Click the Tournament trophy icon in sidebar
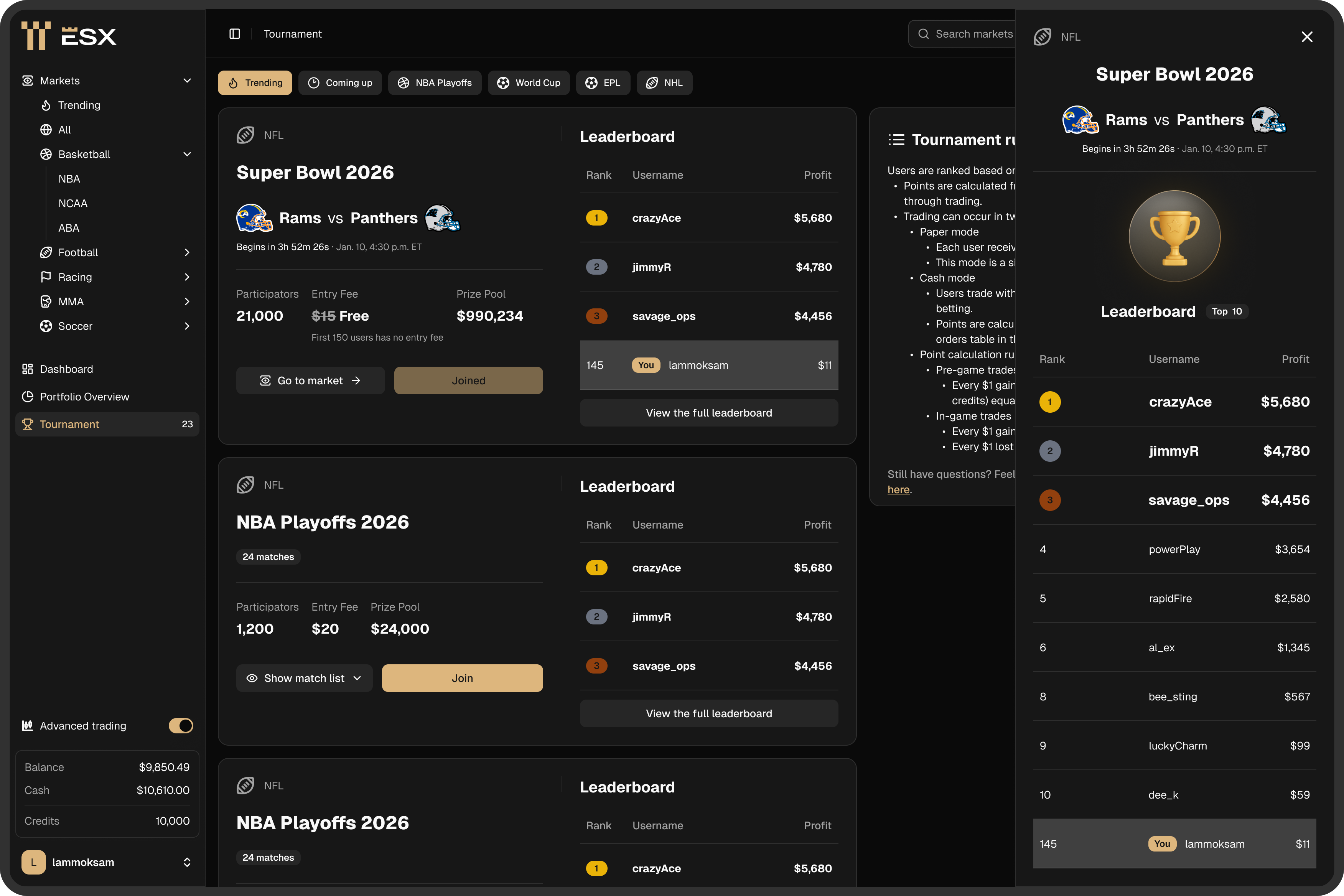Viewport: 1344px width, 896px height. point(28,424)
